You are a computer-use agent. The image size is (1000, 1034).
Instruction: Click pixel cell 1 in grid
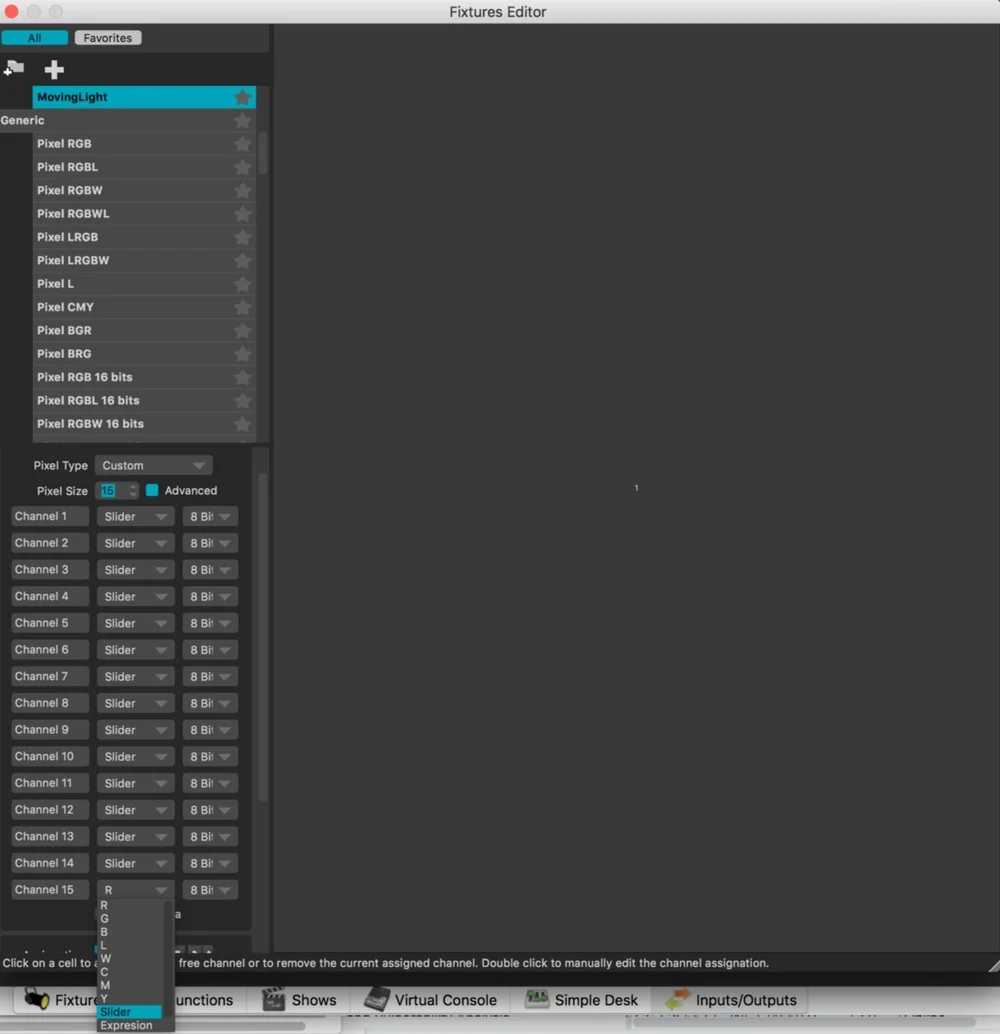pos(636,488)
